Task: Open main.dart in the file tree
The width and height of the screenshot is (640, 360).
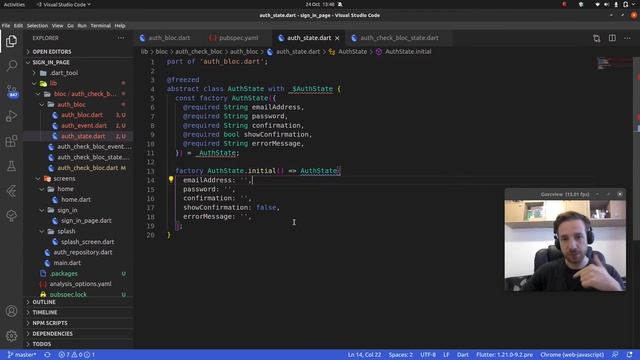Action: pos(79,263)
